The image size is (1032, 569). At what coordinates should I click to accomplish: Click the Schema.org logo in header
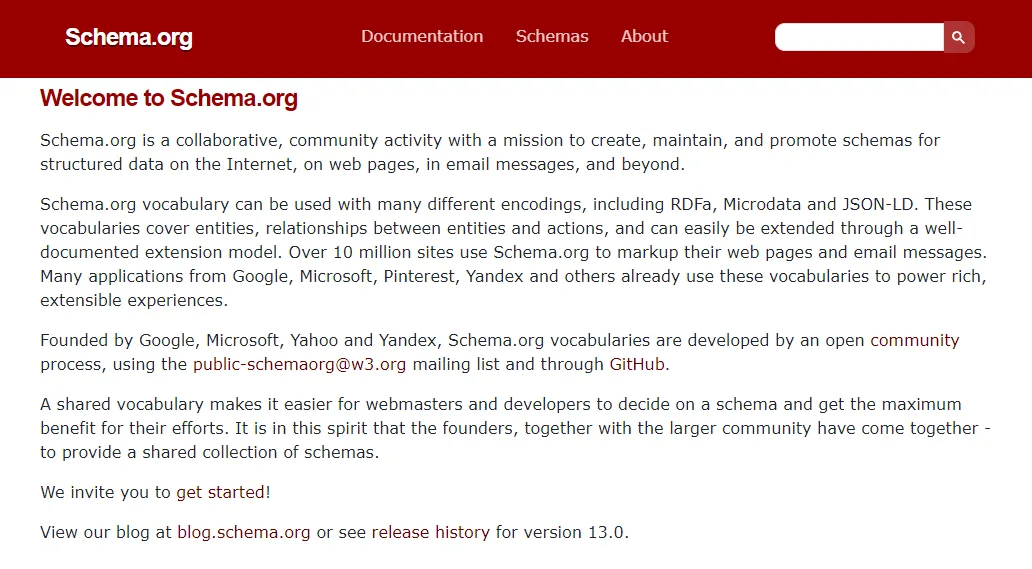(x=129, y=38)
